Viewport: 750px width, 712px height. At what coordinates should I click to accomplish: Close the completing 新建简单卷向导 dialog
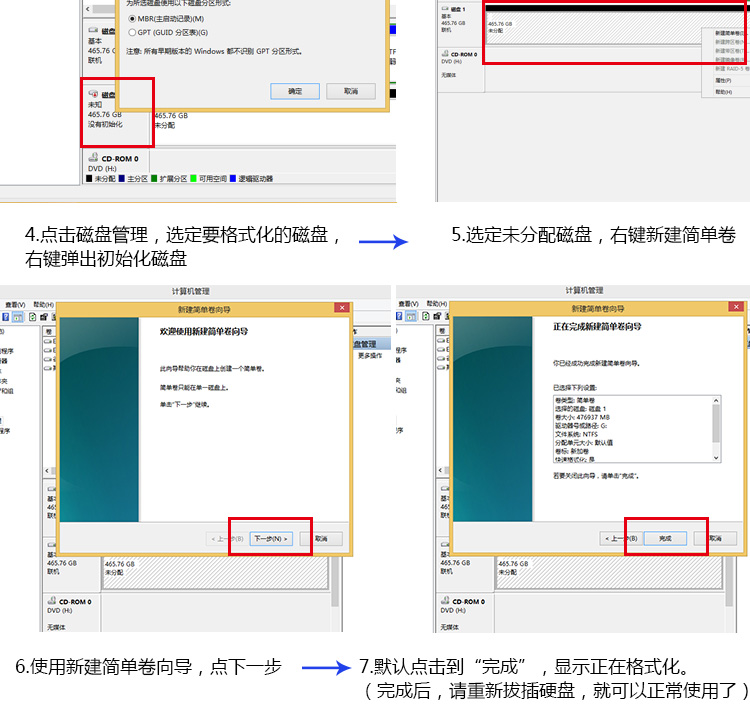[736, 307]
